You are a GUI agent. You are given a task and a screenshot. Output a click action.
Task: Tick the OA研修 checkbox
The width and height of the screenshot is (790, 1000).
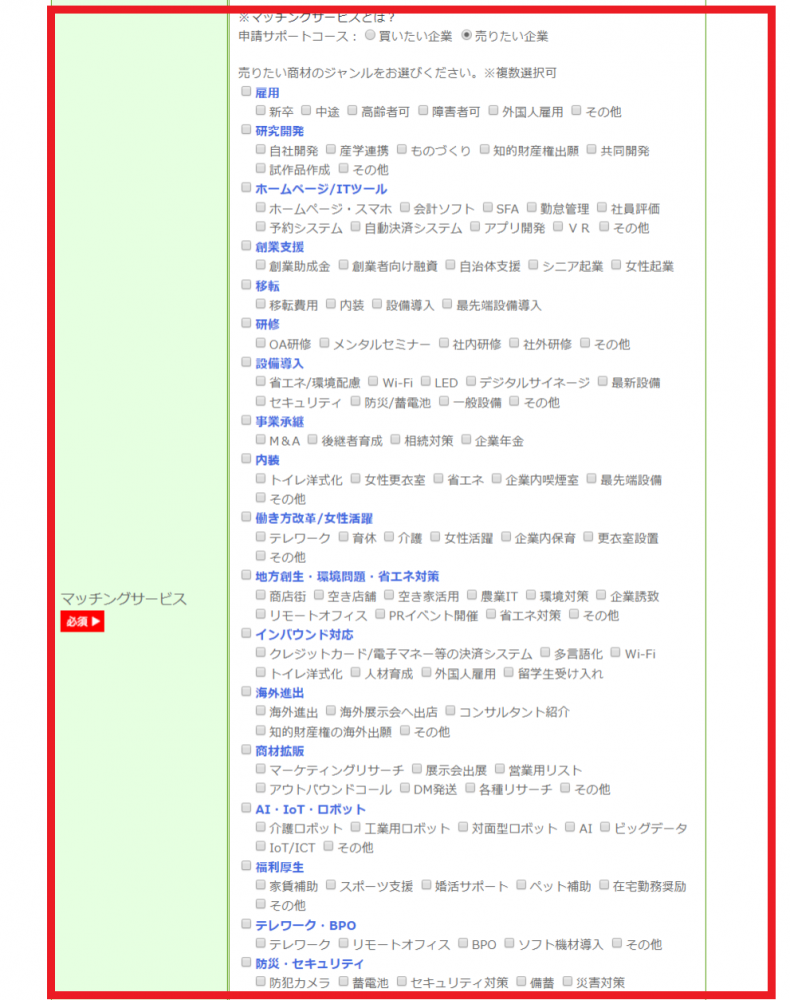point(260,343)
